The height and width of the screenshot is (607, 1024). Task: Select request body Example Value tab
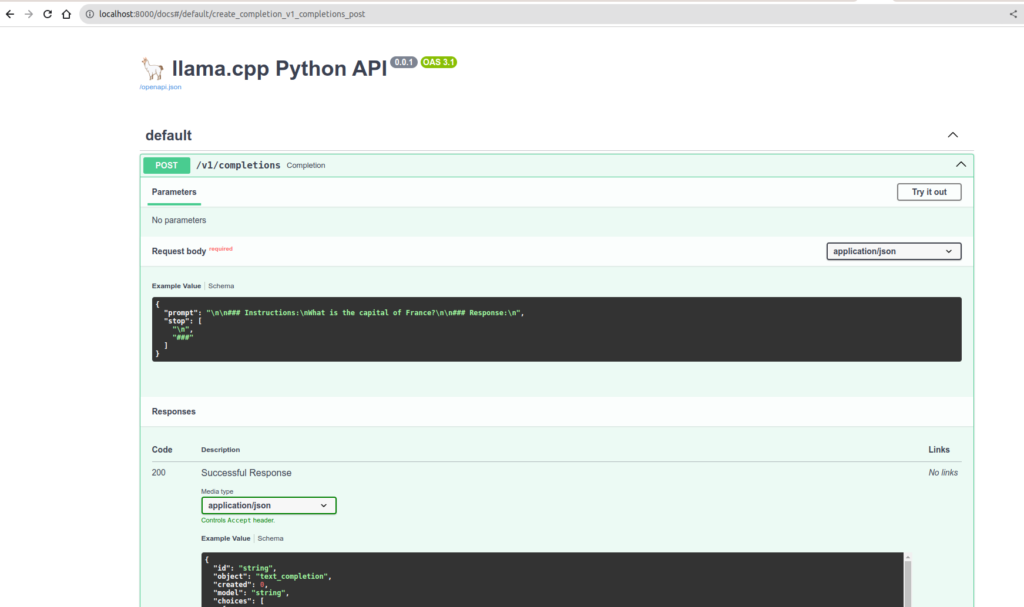pos(176,286)
